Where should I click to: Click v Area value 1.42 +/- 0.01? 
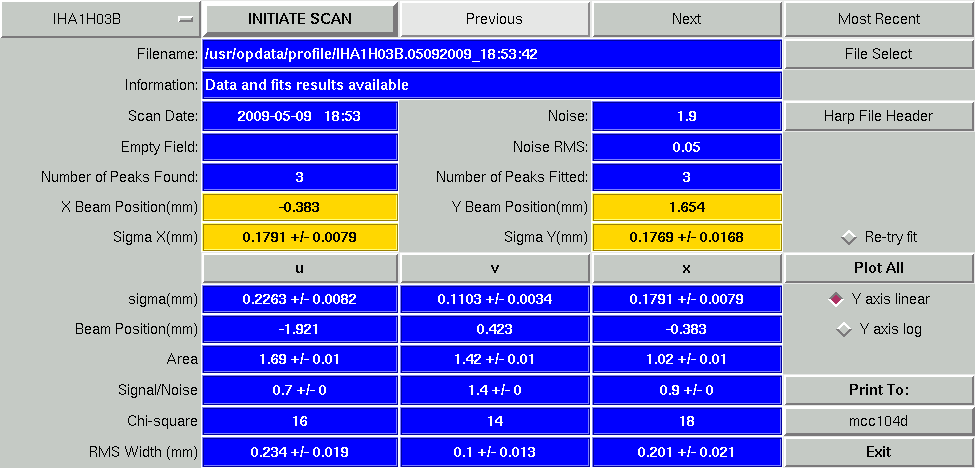[494, 359]
